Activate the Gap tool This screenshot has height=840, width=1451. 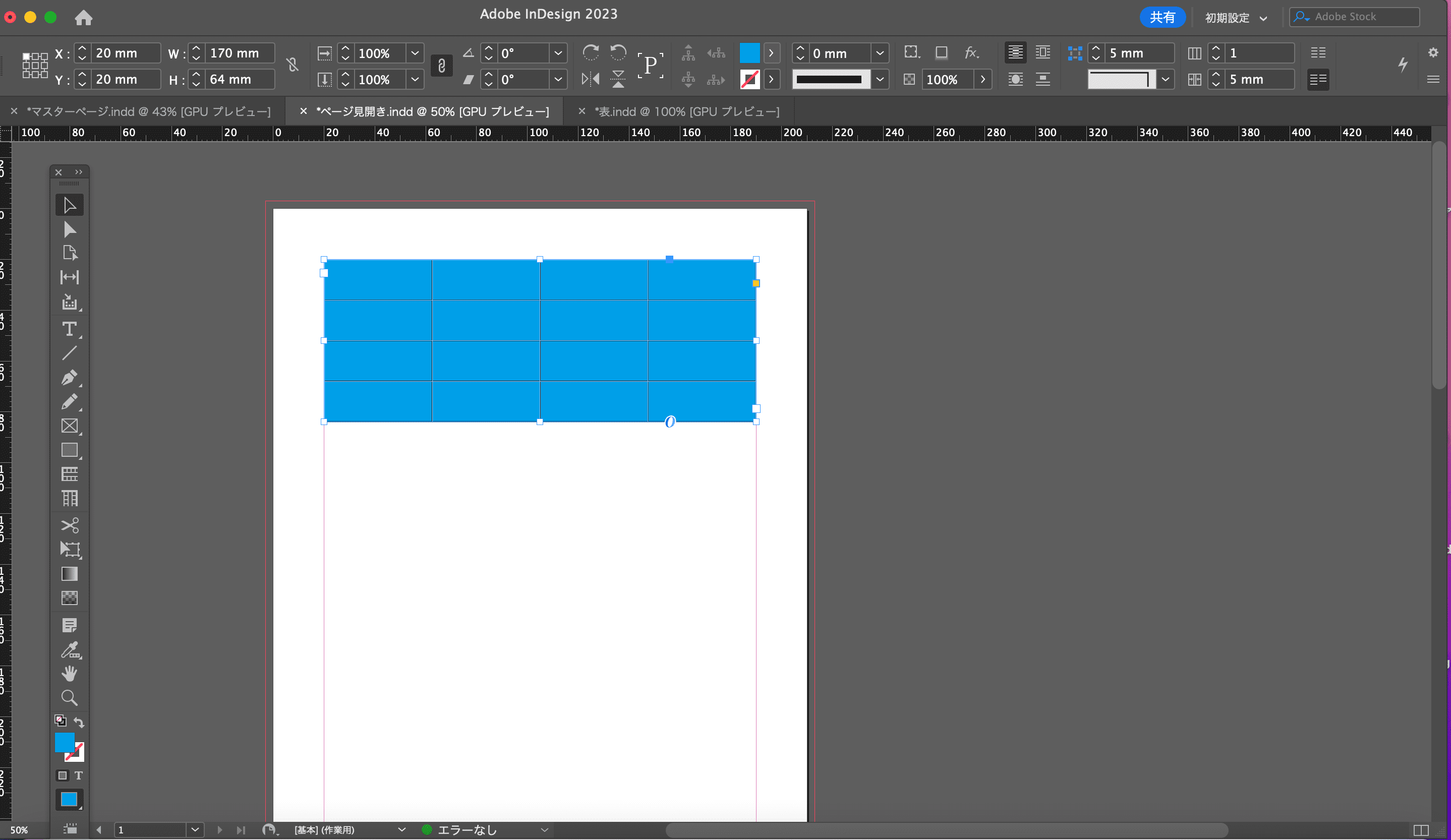coord(70,277)
